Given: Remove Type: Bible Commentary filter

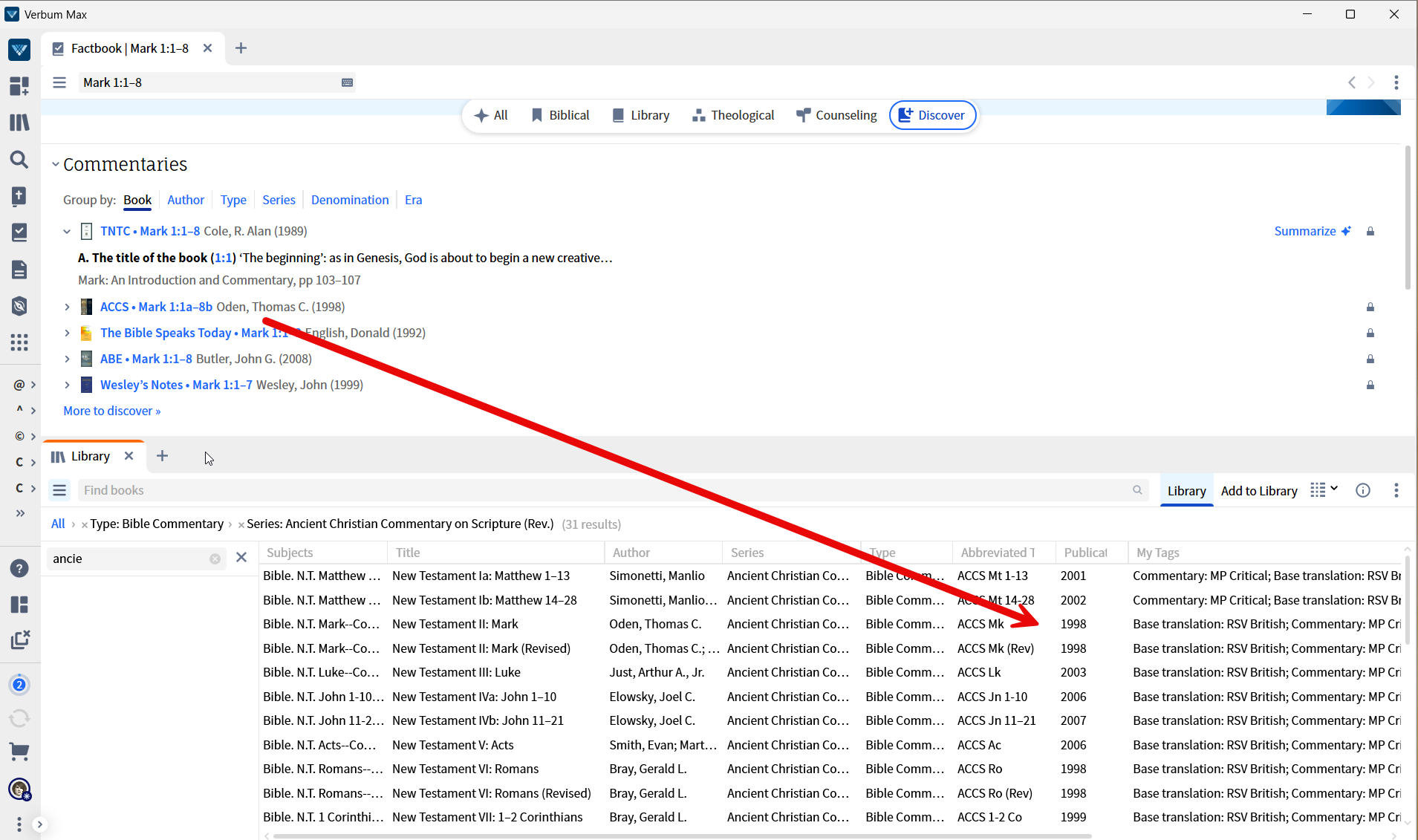Looking at the screenshot, I should (x=85, y=525).
